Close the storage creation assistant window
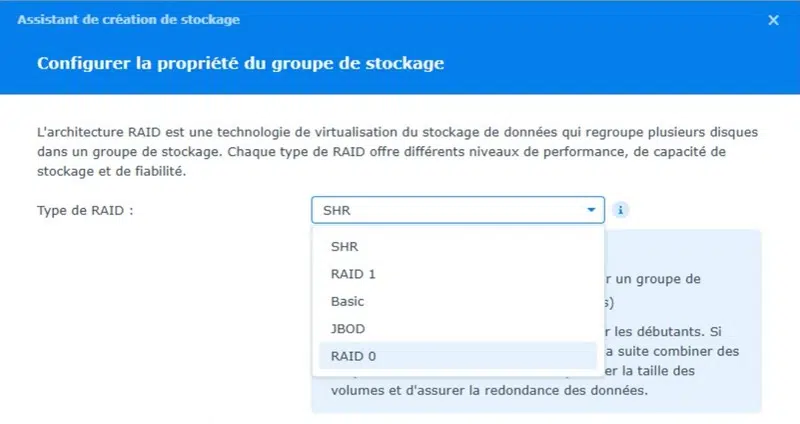 pyautogui.click(x=773, y=19)
